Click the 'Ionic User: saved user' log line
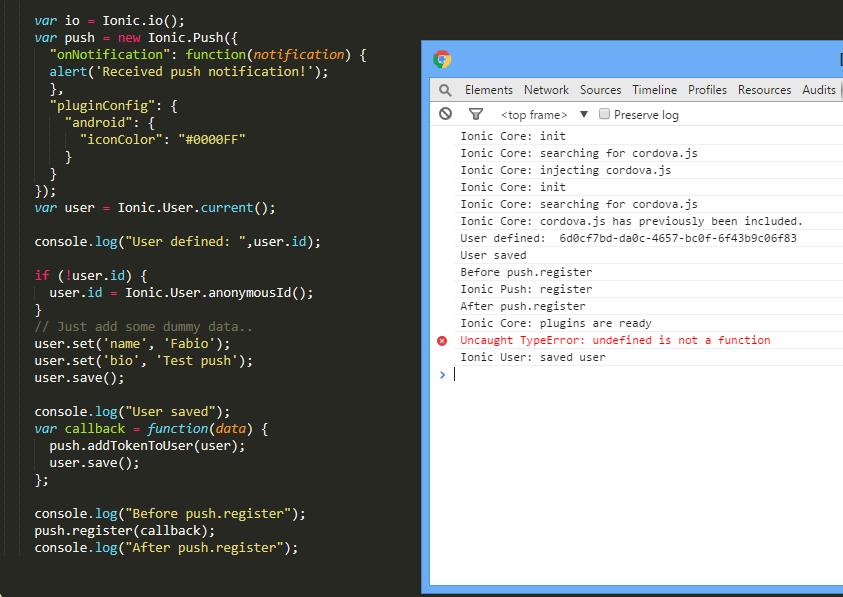Image resolution: width=843 pixels, height=597 pixels. [x=533, y=357]
